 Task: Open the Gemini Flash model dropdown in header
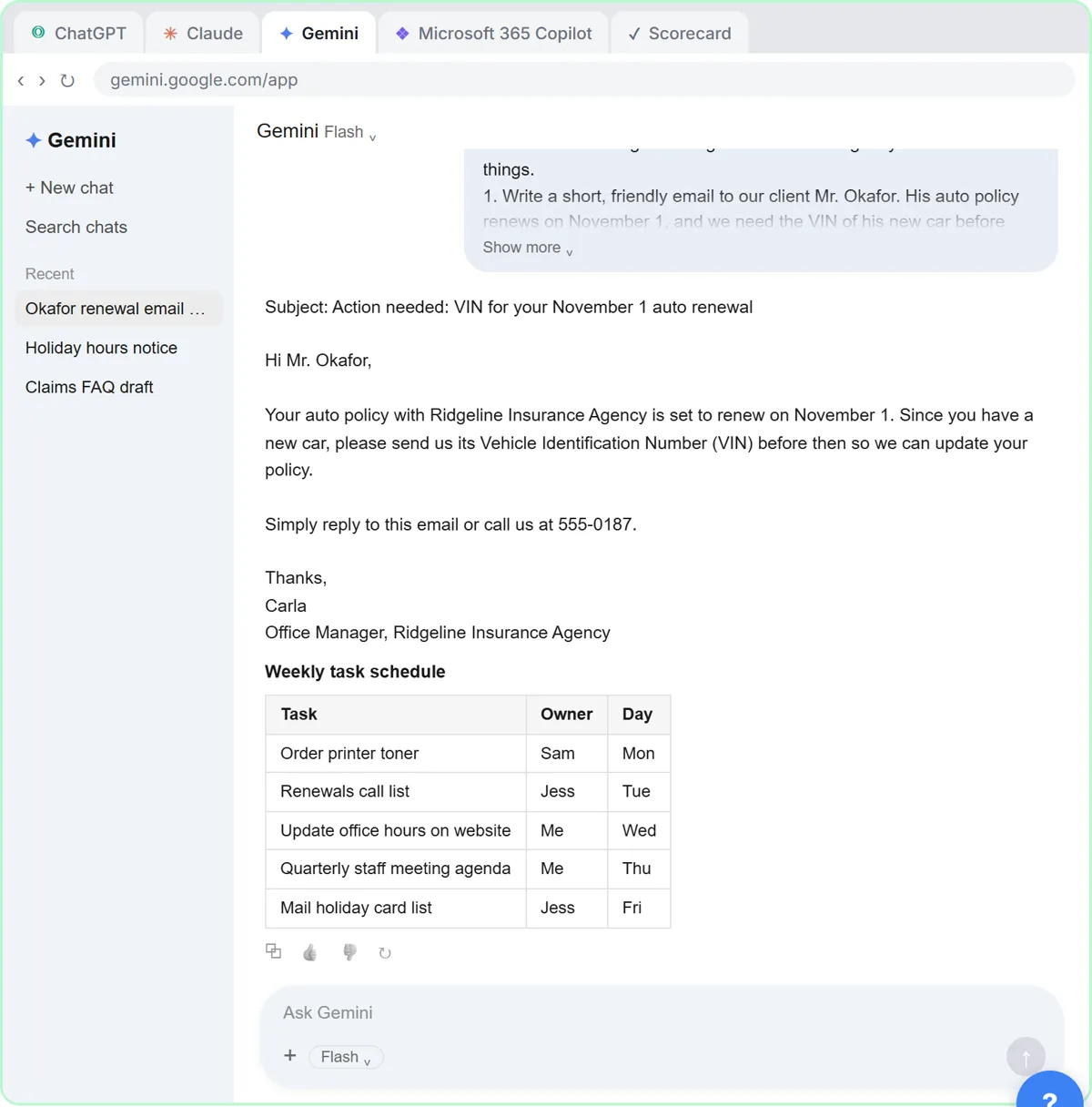pos(317,132)
